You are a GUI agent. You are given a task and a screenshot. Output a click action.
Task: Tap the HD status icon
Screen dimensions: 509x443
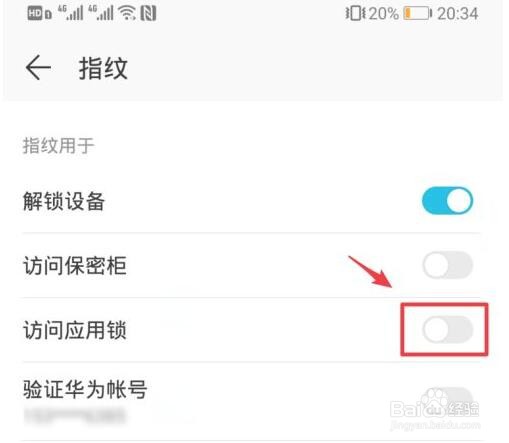35,14
